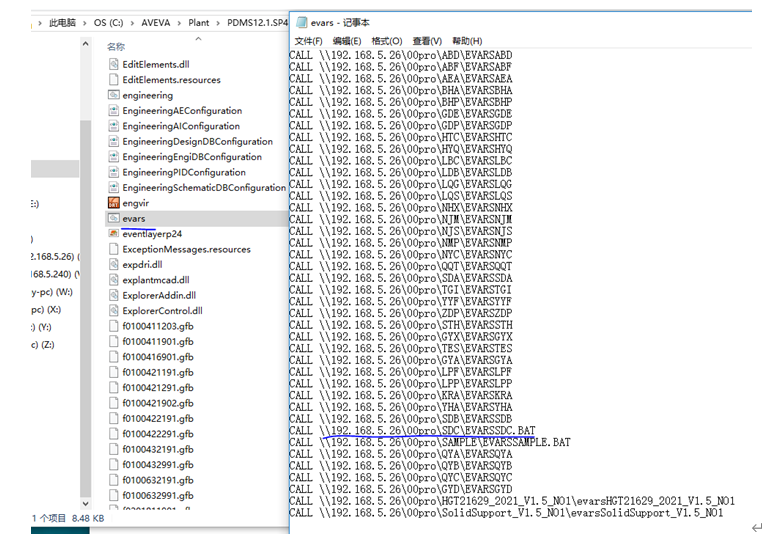Expand the chevron after OS (C:) in path
Screen dimensions: 762x535
[132, 23]
